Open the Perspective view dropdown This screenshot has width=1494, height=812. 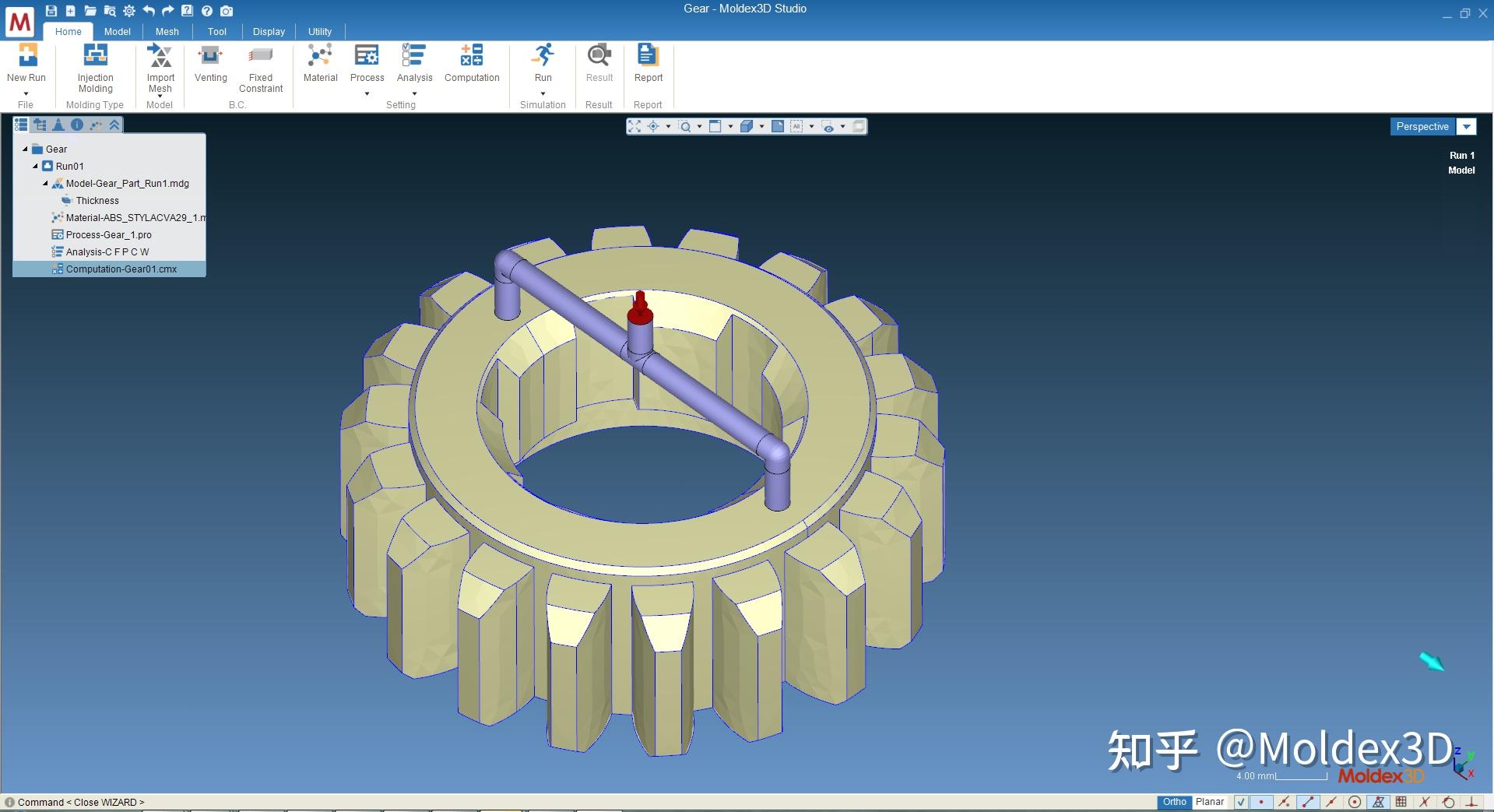coord(1467,126)
